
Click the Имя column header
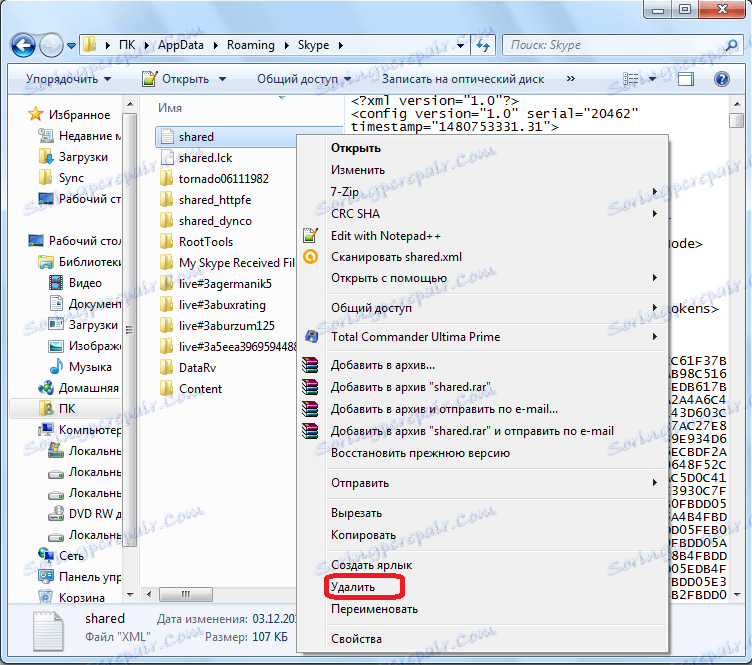(170, 108)
